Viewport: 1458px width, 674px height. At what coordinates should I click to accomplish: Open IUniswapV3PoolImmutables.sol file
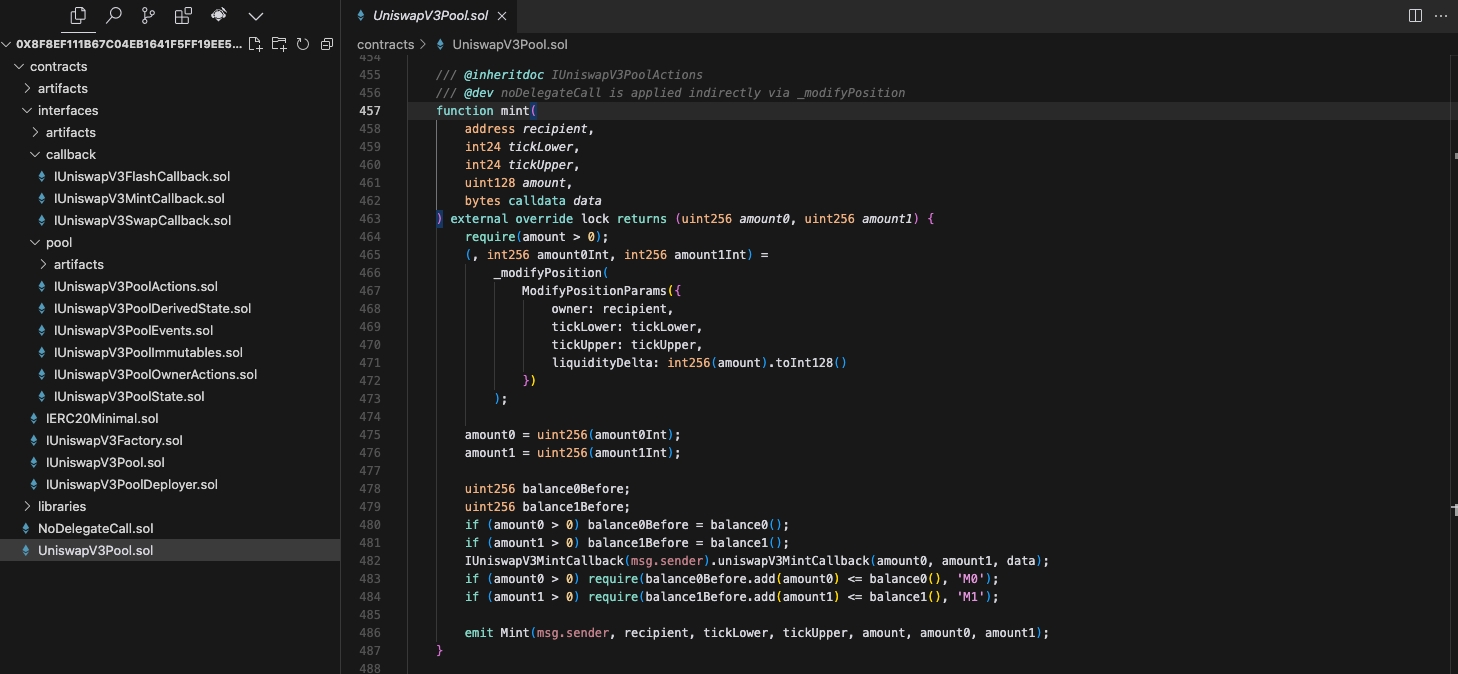(148, 352)
